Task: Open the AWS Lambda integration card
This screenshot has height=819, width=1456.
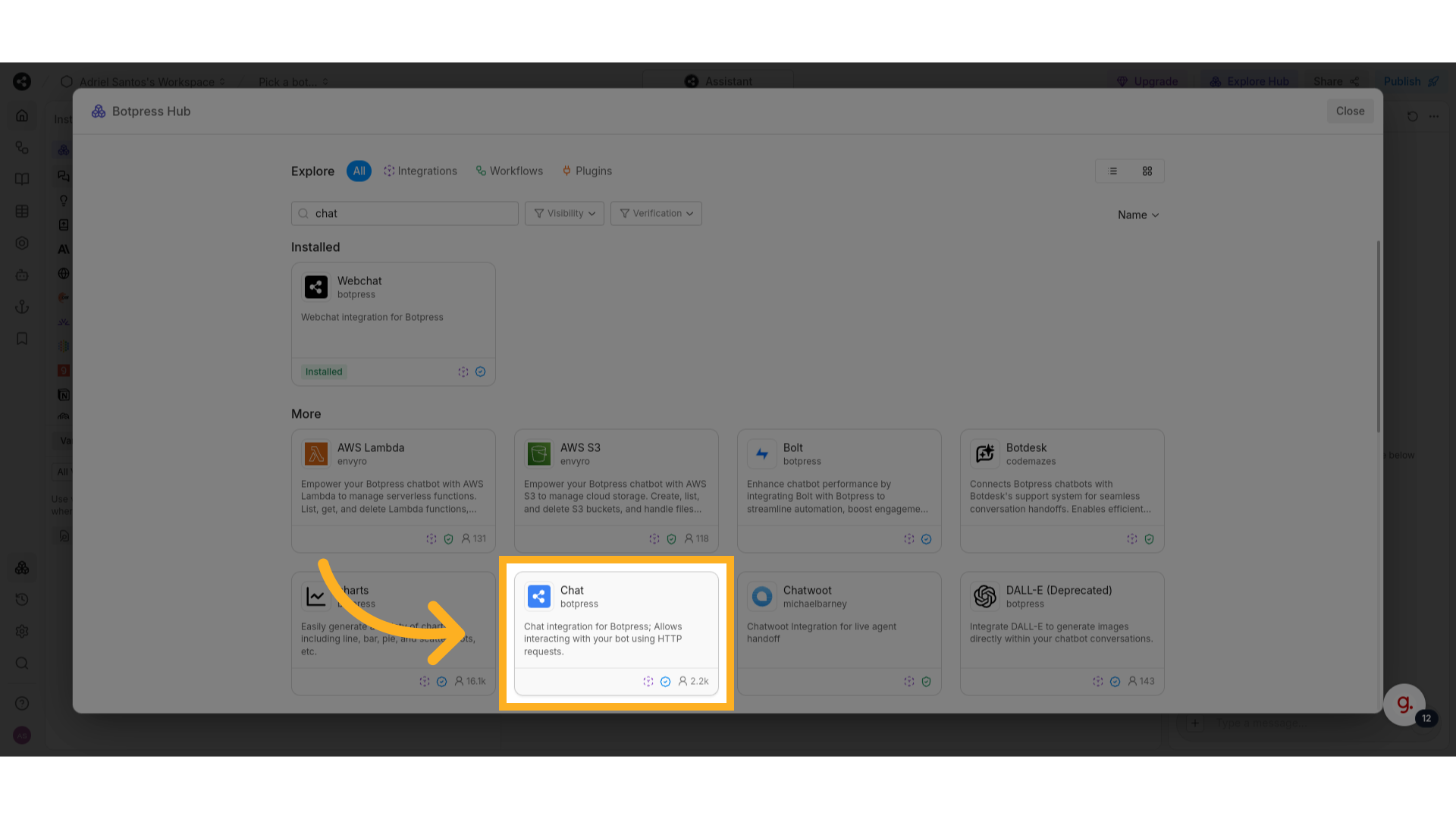Action: click(x=393, y=491)
